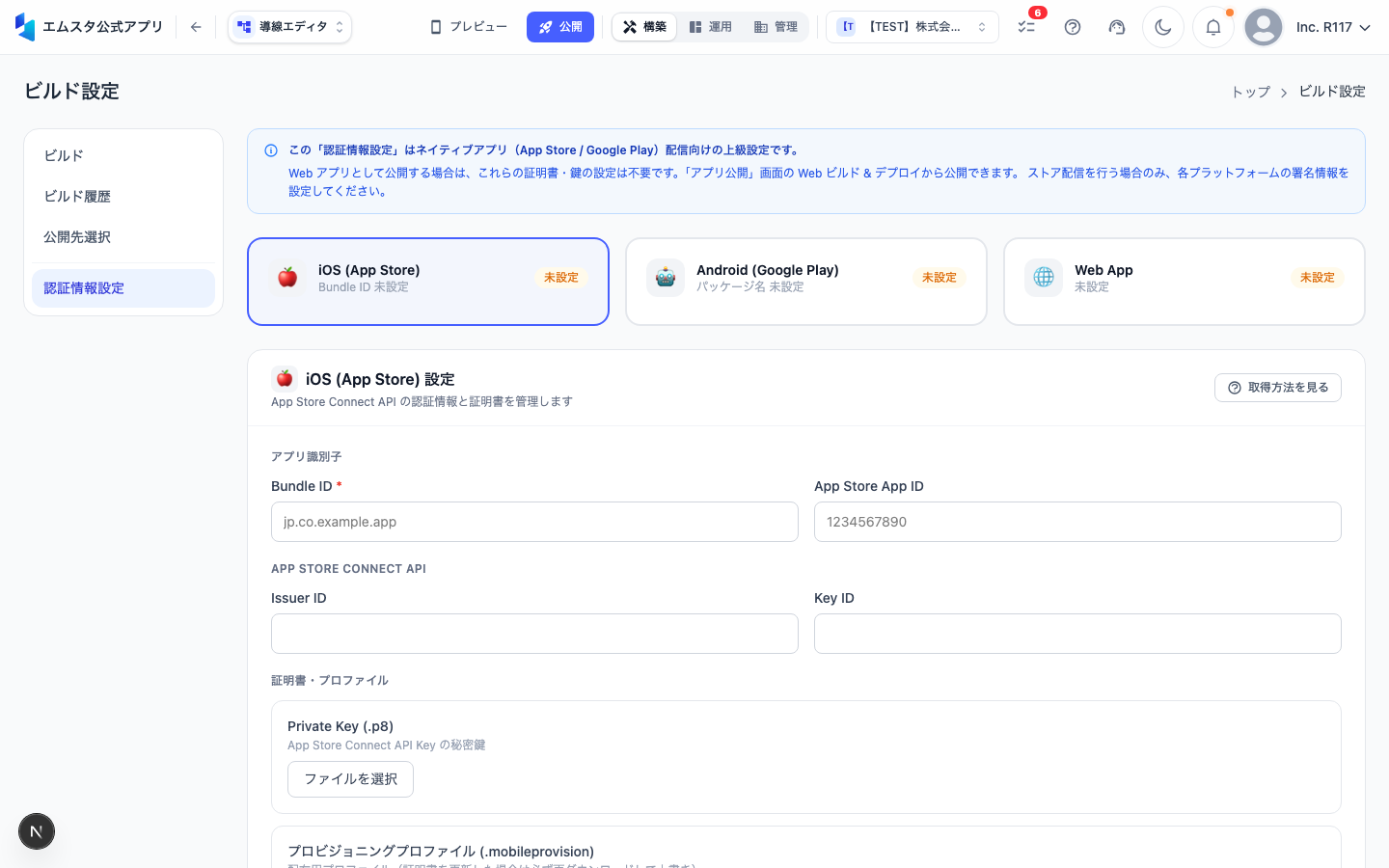Focus the Bundle ID input field
This screenshot has width=1389, height=868.
pos(534,522)
